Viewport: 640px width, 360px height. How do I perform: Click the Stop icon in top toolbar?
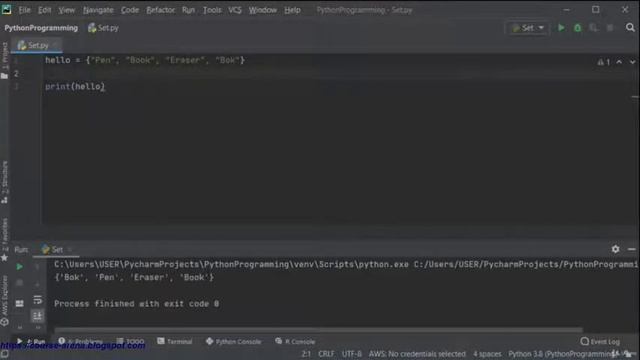[610, 28]
